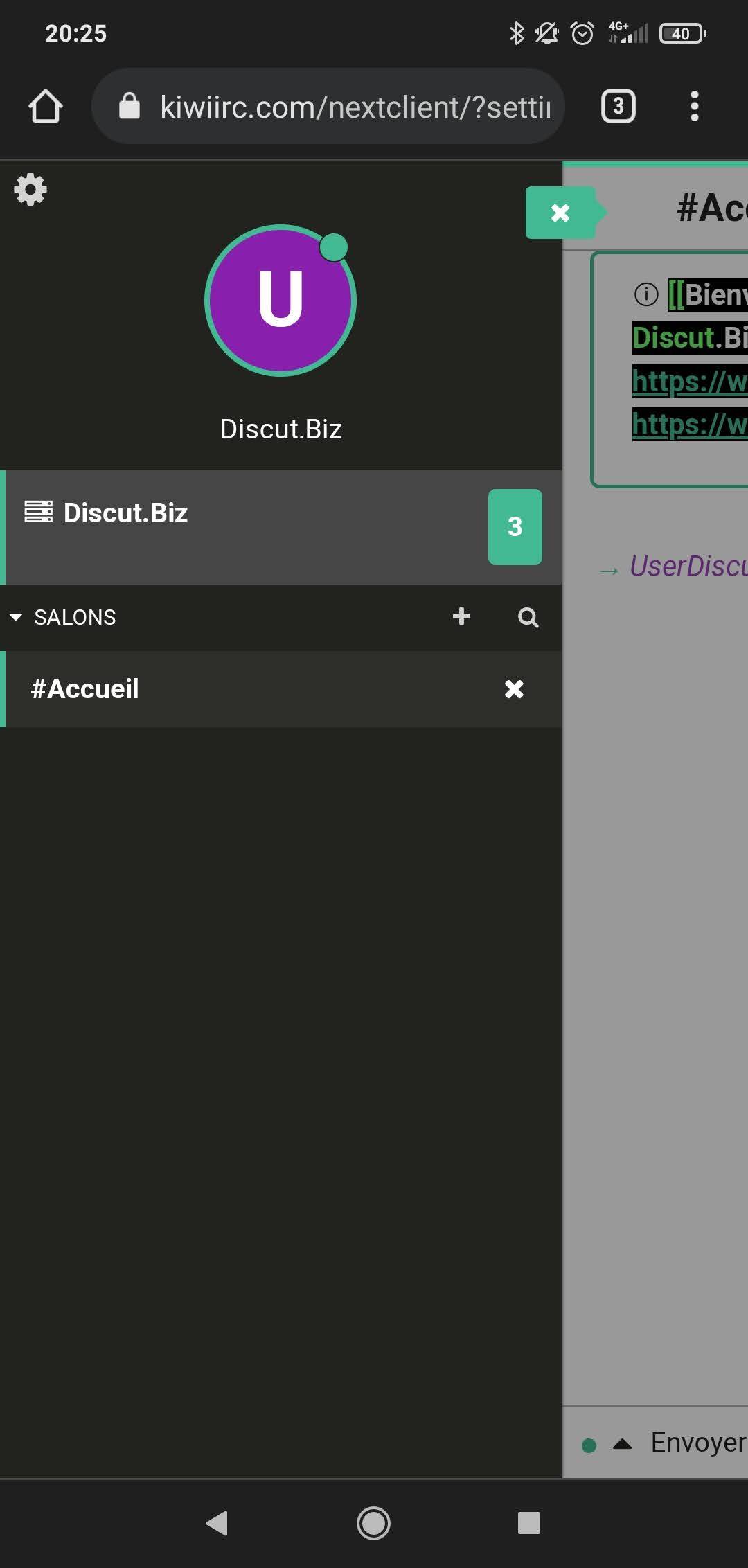Open the browser tab switcher showing 3
Viewport: 748px width, 1568px height.
coord(618,107)
